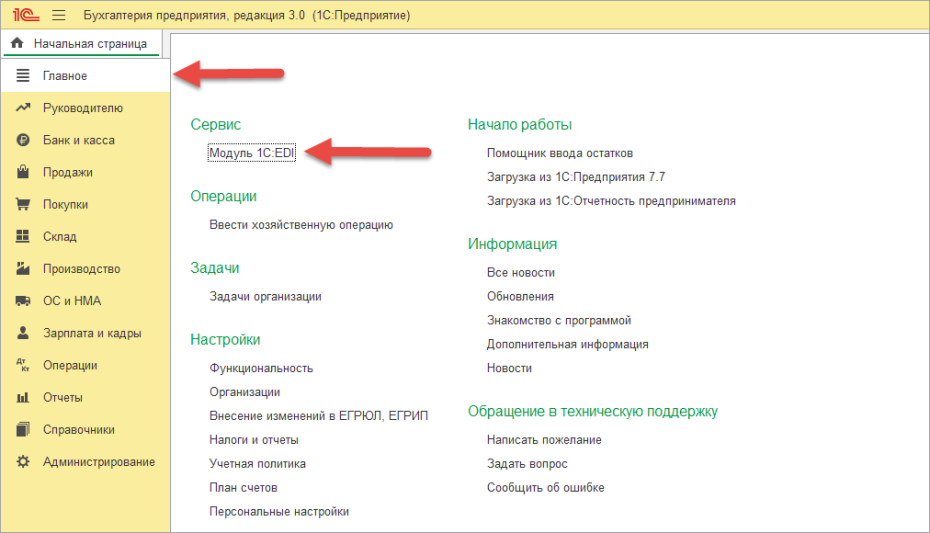Click the home icon on the start page tab
Screen dimensions: 930x533
[17, 43]
